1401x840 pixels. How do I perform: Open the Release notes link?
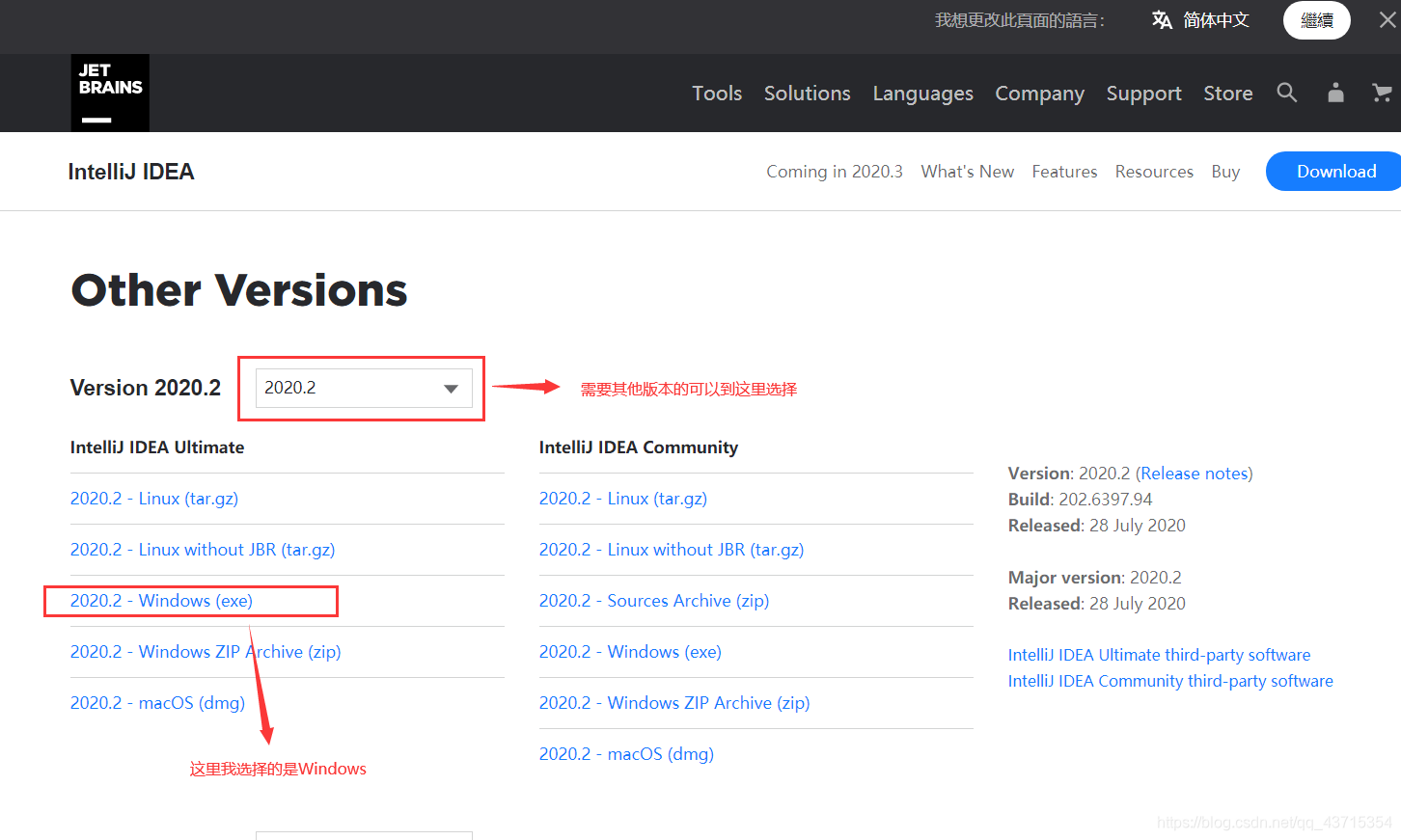[1195, 474]
